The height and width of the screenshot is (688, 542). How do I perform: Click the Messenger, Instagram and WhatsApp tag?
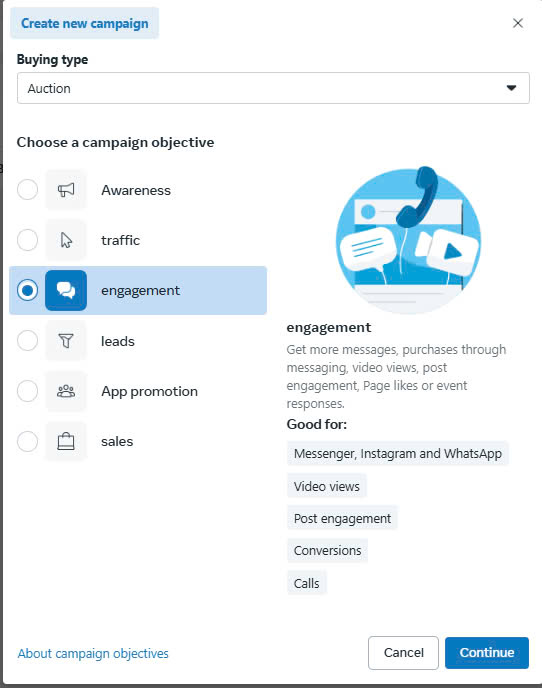tap(398, 453)
